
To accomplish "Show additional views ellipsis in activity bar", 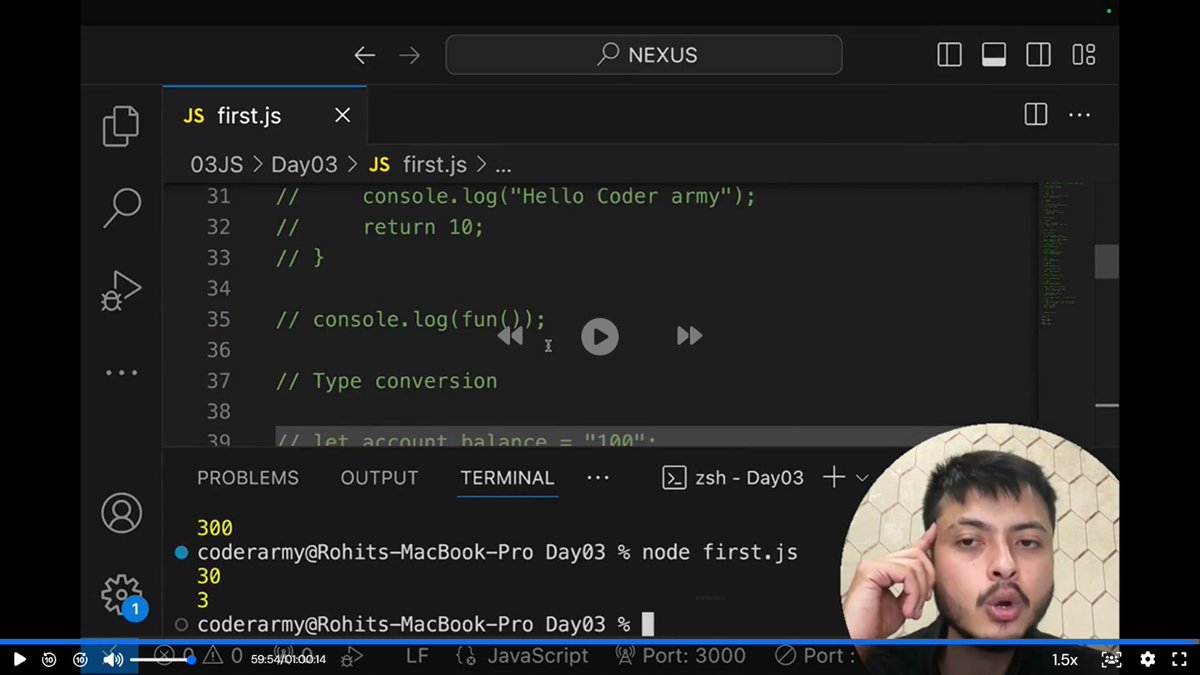I will point(121,373).
